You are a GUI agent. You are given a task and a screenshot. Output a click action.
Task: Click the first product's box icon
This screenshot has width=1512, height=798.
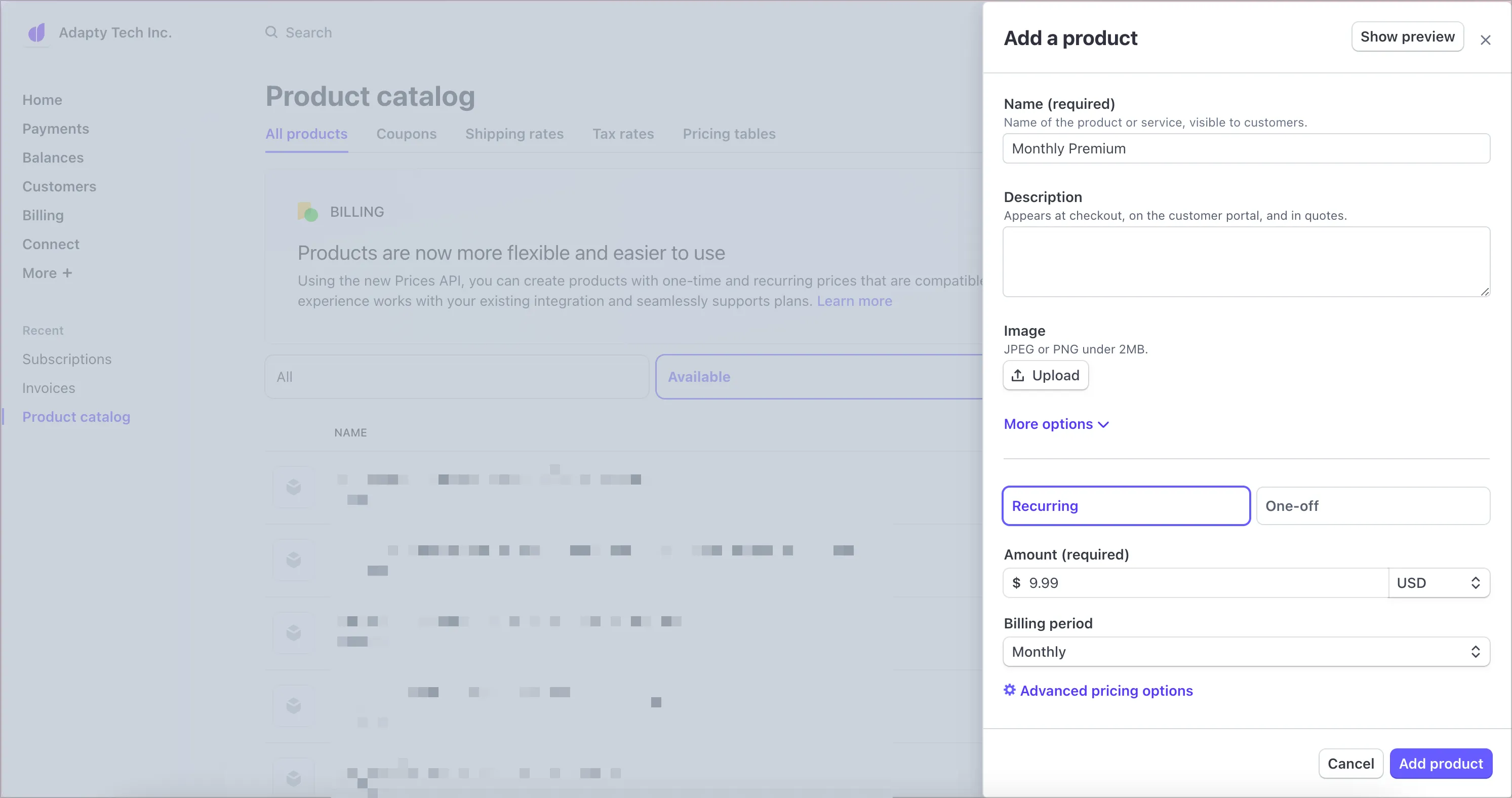294,487
